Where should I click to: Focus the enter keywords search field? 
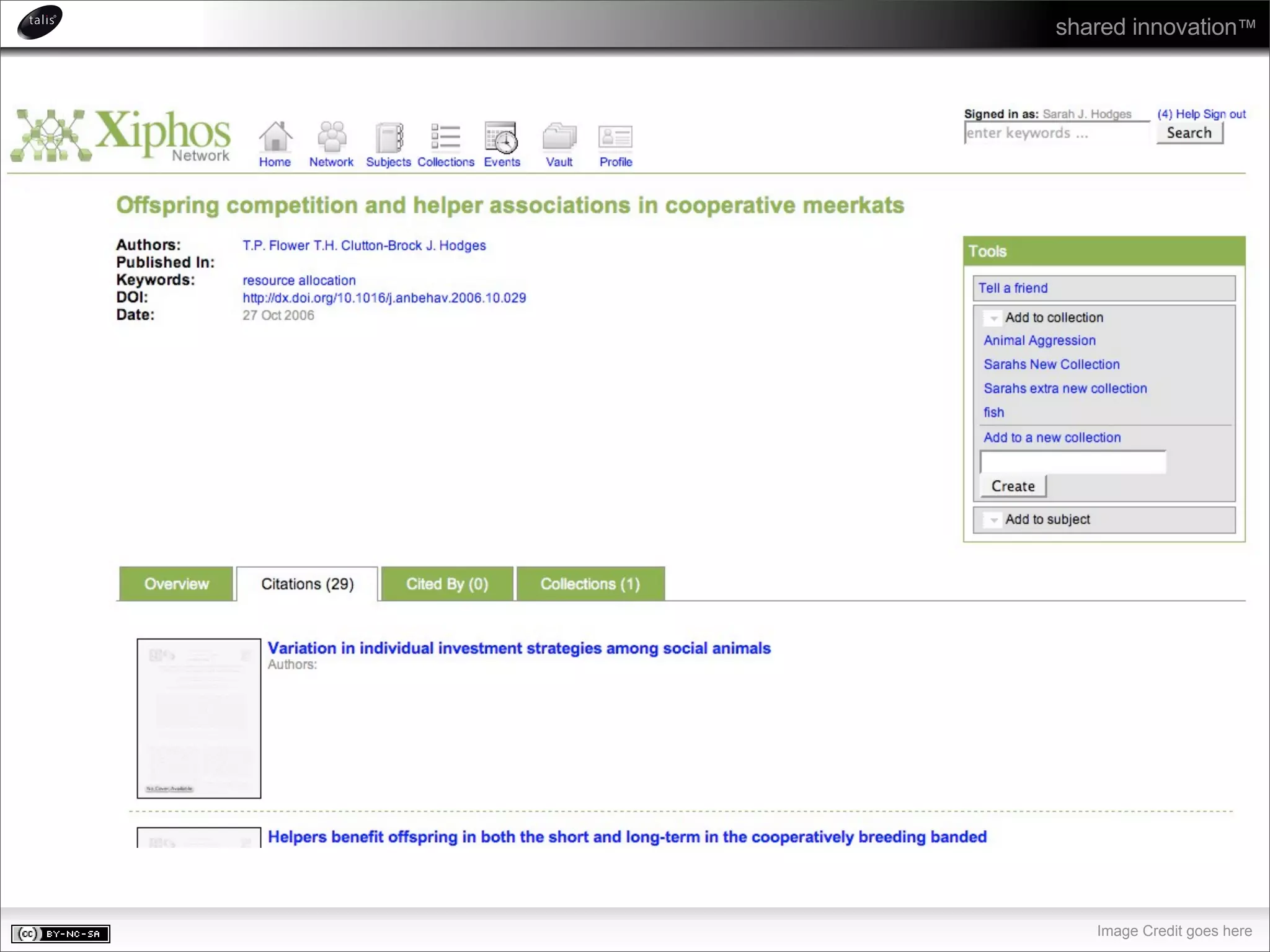1057,133
